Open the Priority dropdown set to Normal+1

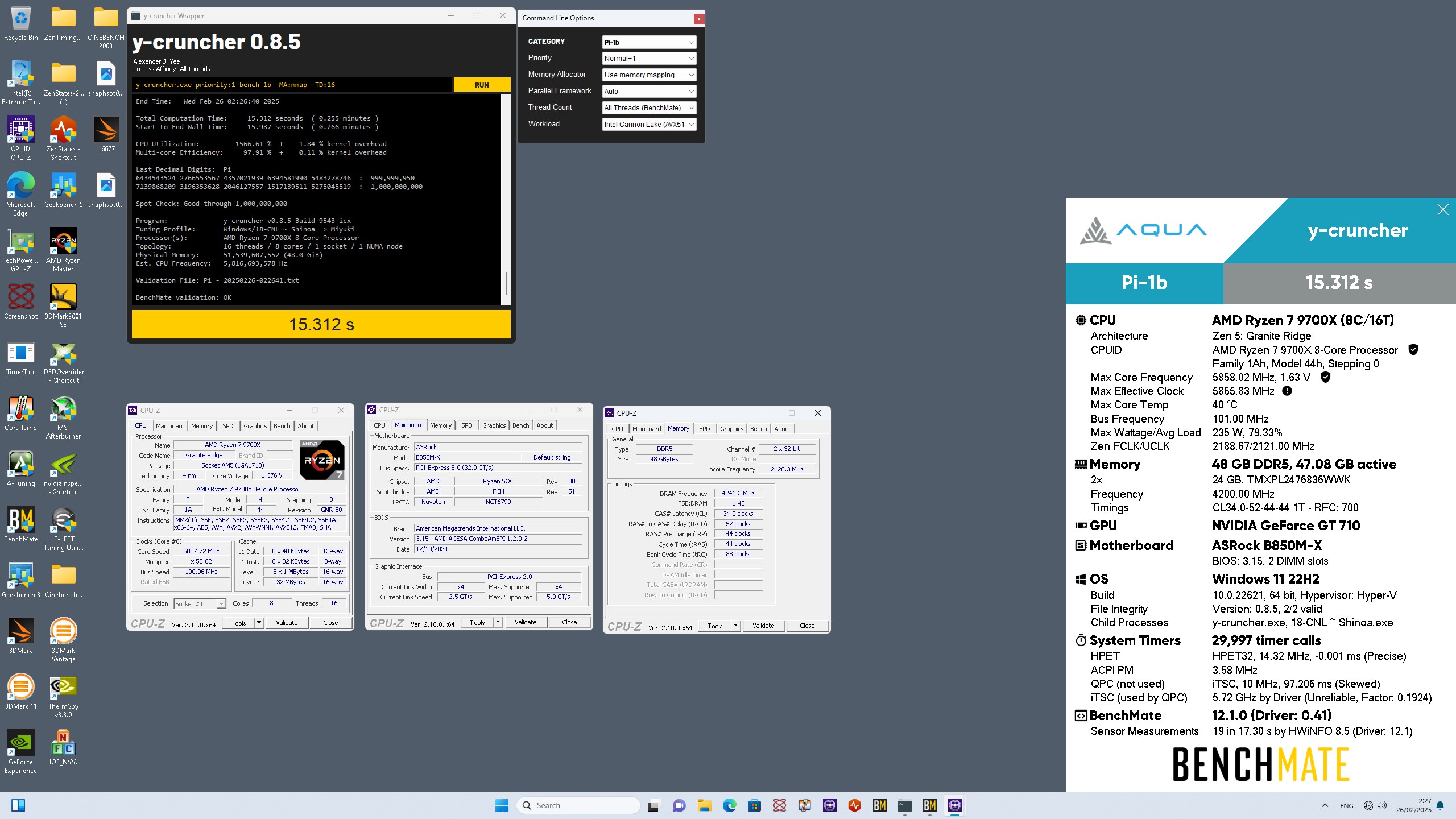[x=649, y=59]
